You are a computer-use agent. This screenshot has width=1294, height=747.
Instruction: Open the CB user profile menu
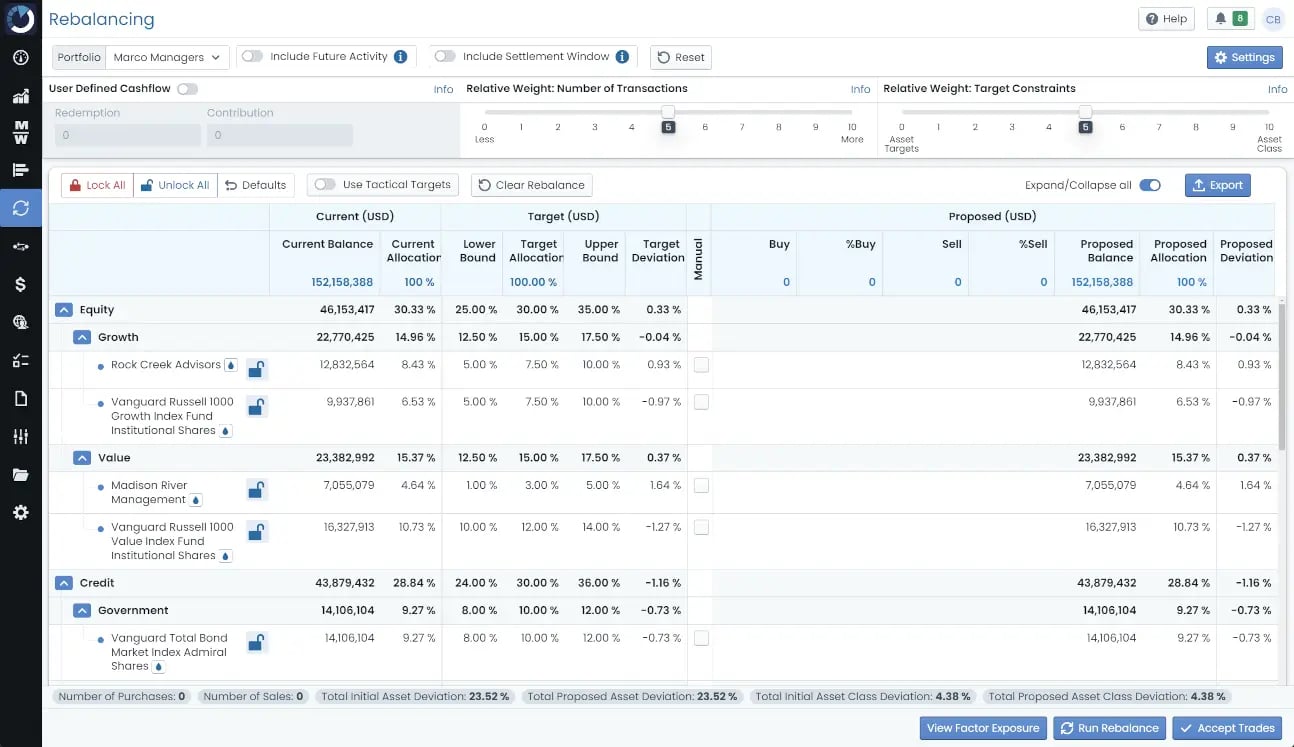(1272, 19)
